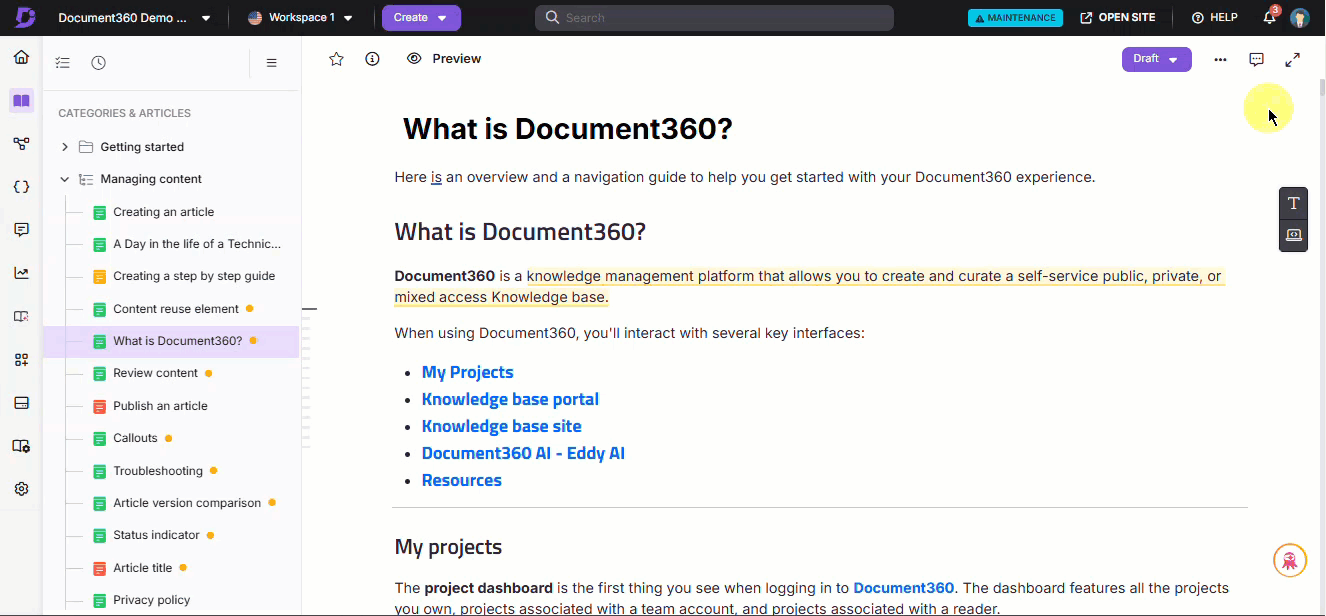Expand the Getting started folder
The image size is (1326, 616).
[65, 147]
